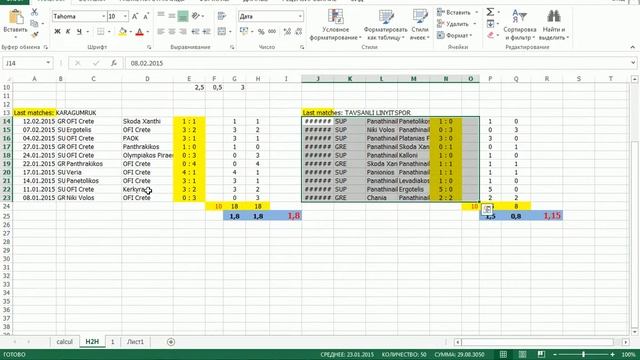Image resolution: width=640 pixels, height=360 pixels.
Task: Click the AutoSum sigma icon
Action: [490, 12]
